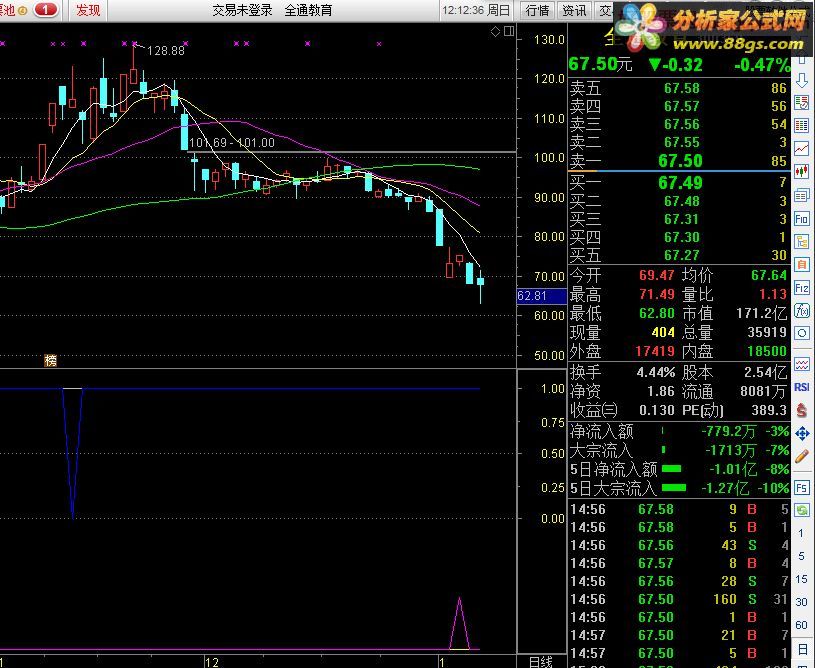
Task: Open the 行情 quotes tab
Action: pyautogui.click(x=537, y=10)
